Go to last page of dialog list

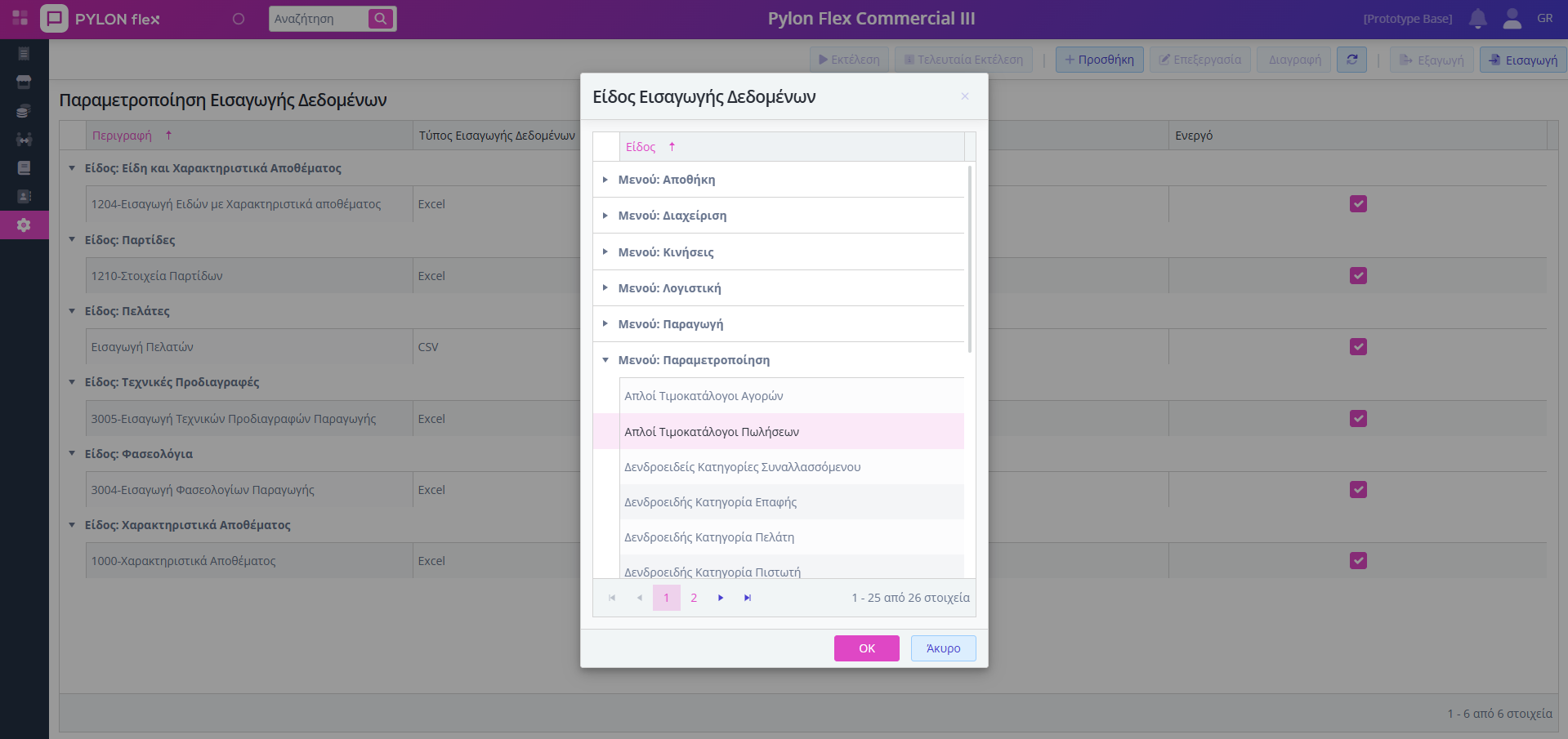point(747,598)
